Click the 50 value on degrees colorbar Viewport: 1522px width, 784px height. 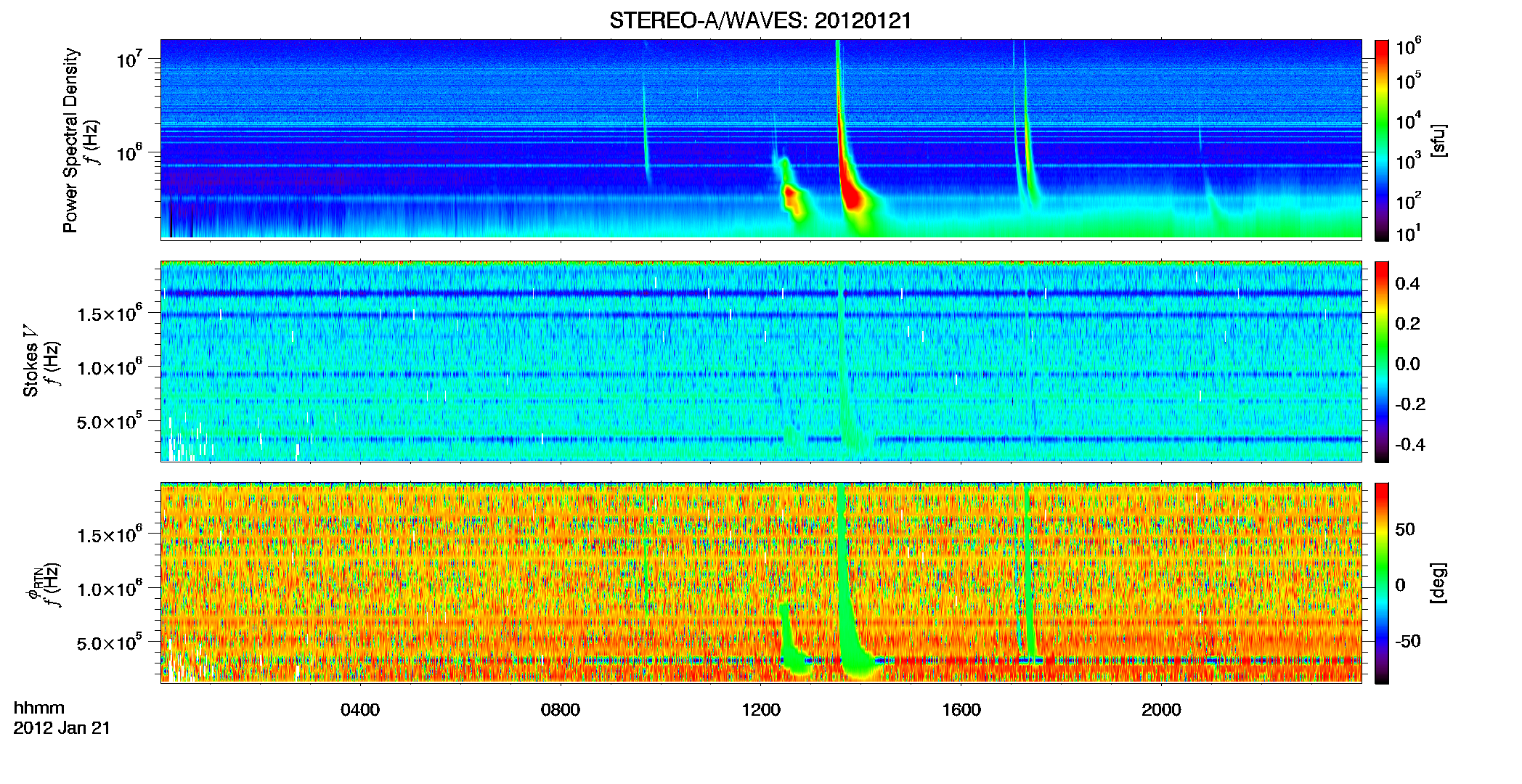tap(1405, 529)
